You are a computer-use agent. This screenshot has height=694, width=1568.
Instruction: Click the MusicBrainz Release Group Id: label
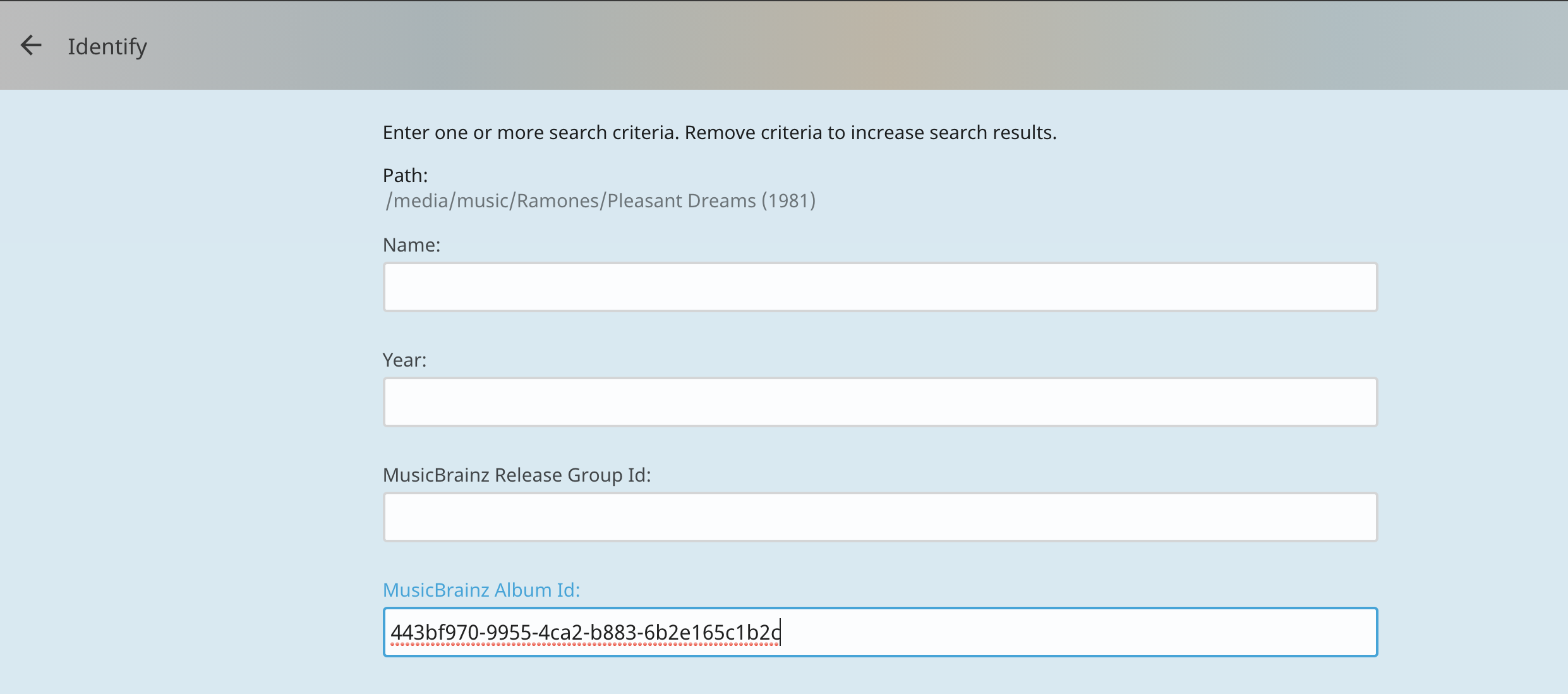pyautogui.click(x=517, y=475)
